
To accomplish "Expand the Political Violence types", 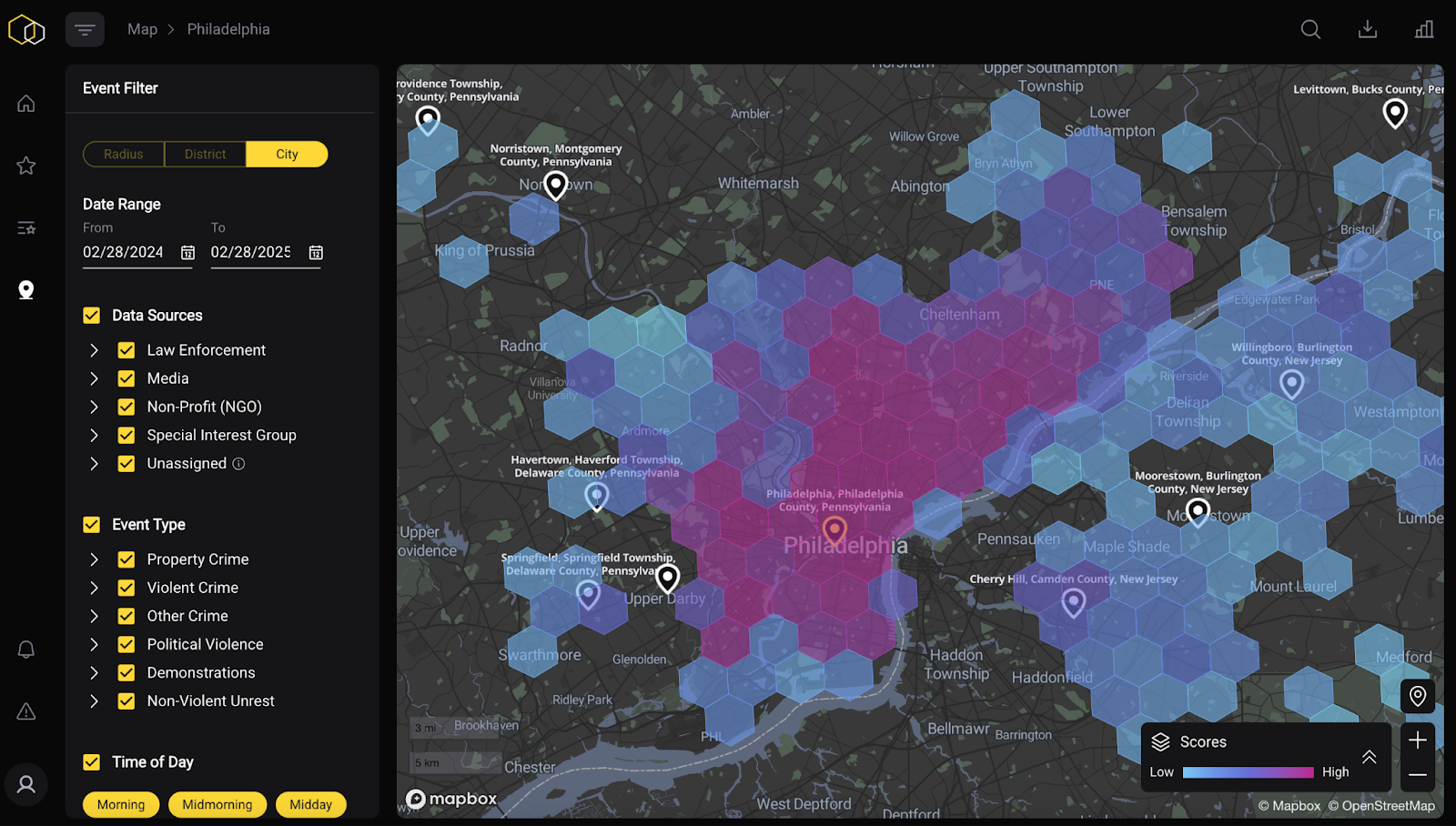I will (94, 644).
